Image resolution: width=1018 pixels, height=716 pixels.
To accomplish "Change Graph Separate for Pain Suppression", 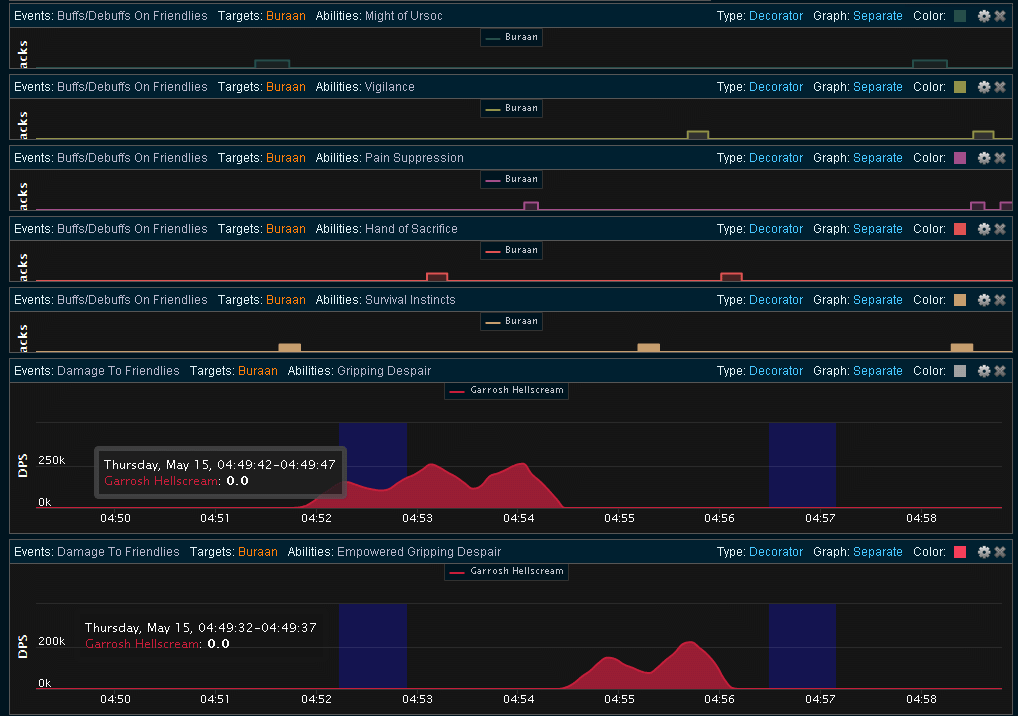I will point(878,158).
